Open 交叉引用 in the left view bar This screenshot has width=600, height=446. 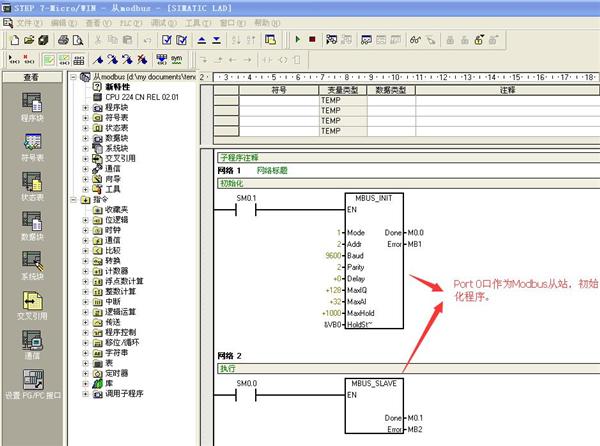(32, 305)
